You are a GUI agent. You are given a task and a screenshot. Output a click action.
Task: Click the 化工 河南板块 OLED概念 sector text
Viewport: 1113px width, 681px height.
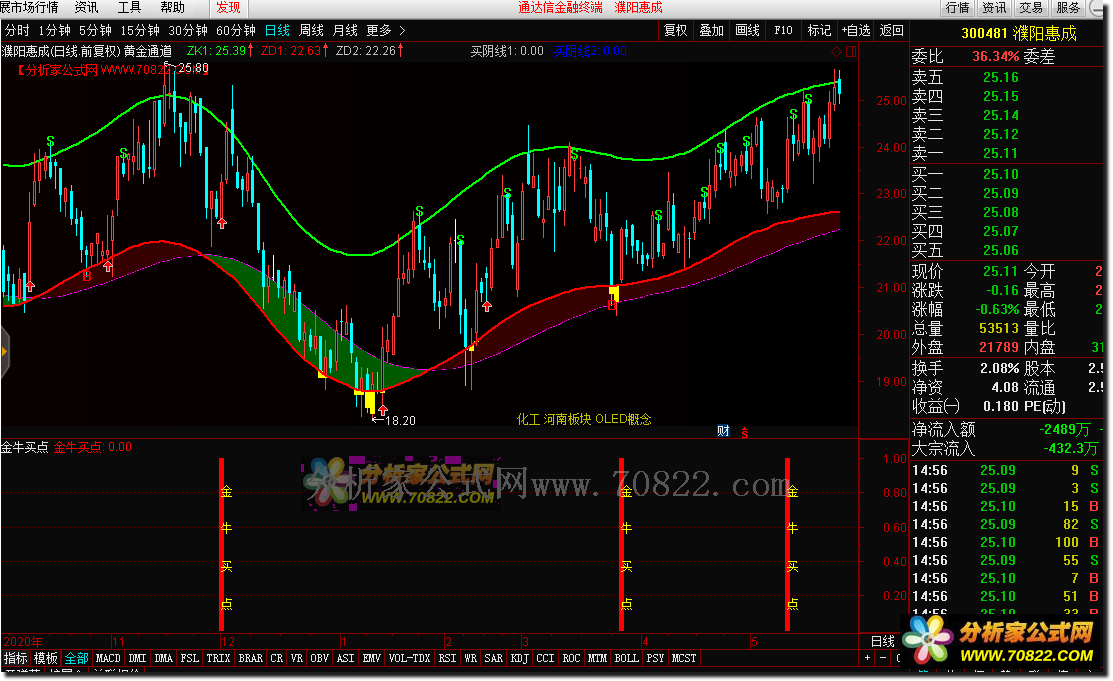[584, 419]
